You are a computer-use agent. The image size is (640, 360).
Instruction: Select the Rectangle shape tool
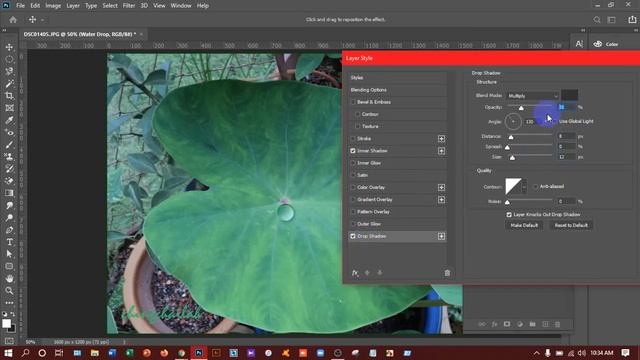click(x=9, y=266)
